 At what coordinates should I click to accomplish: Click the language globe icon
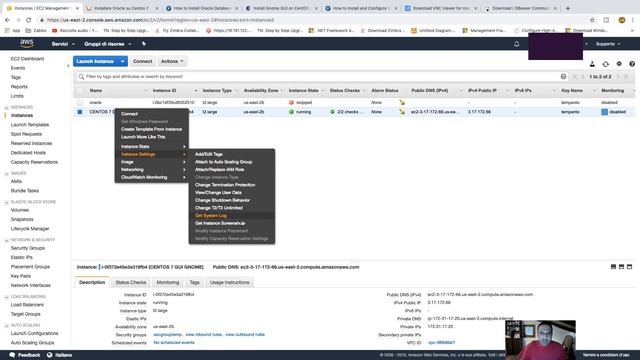[x=50, y=355]
